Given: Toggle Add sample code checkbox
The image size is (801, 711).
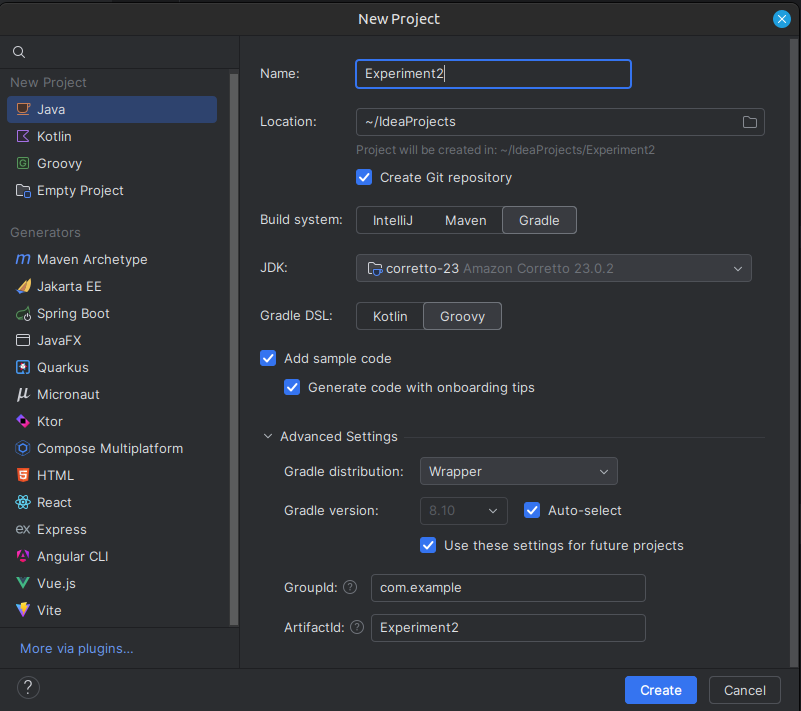Looking at the screenshot, I should [x=268, y=359].
